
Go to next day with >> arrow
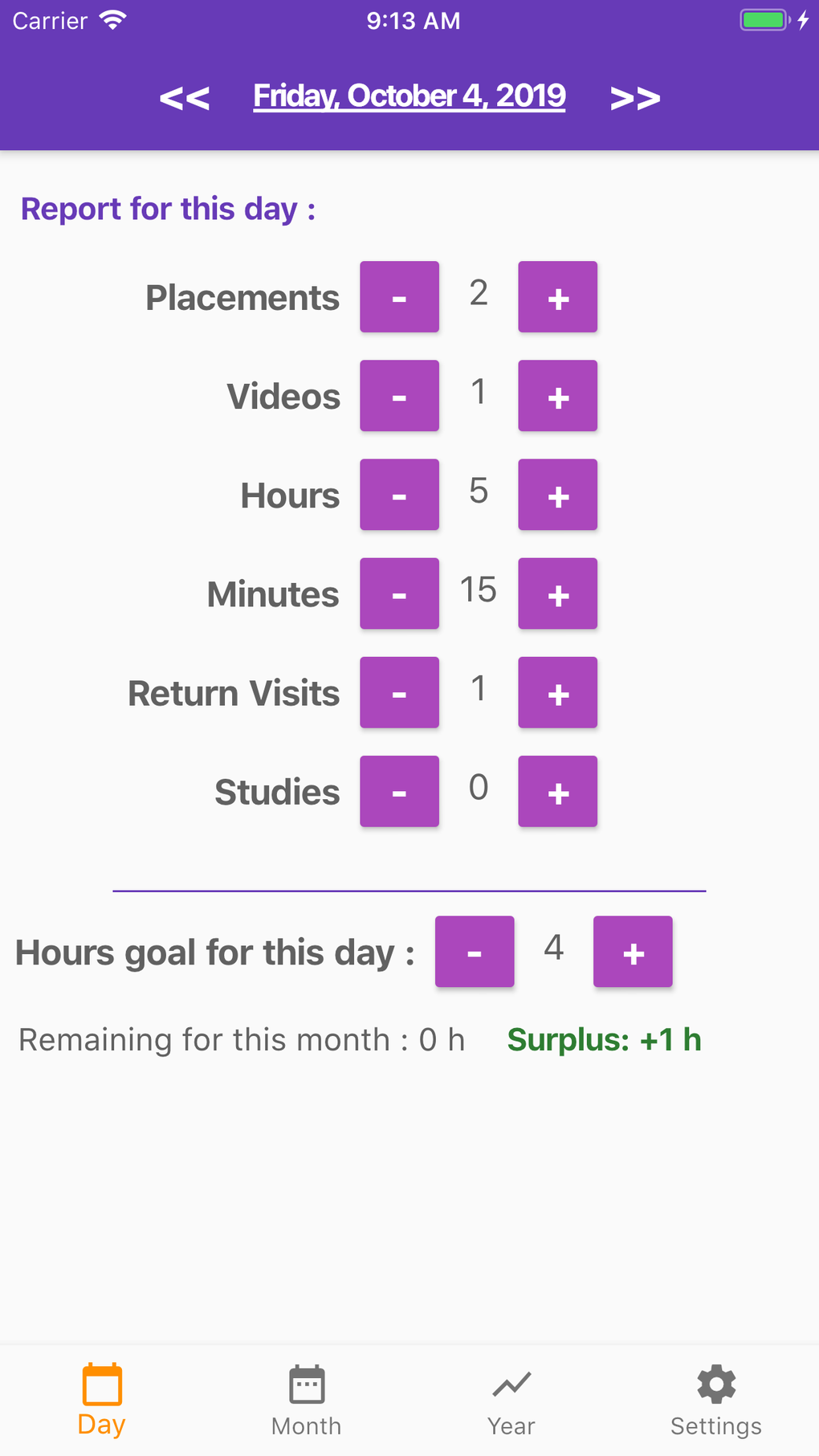pos(634,98)
